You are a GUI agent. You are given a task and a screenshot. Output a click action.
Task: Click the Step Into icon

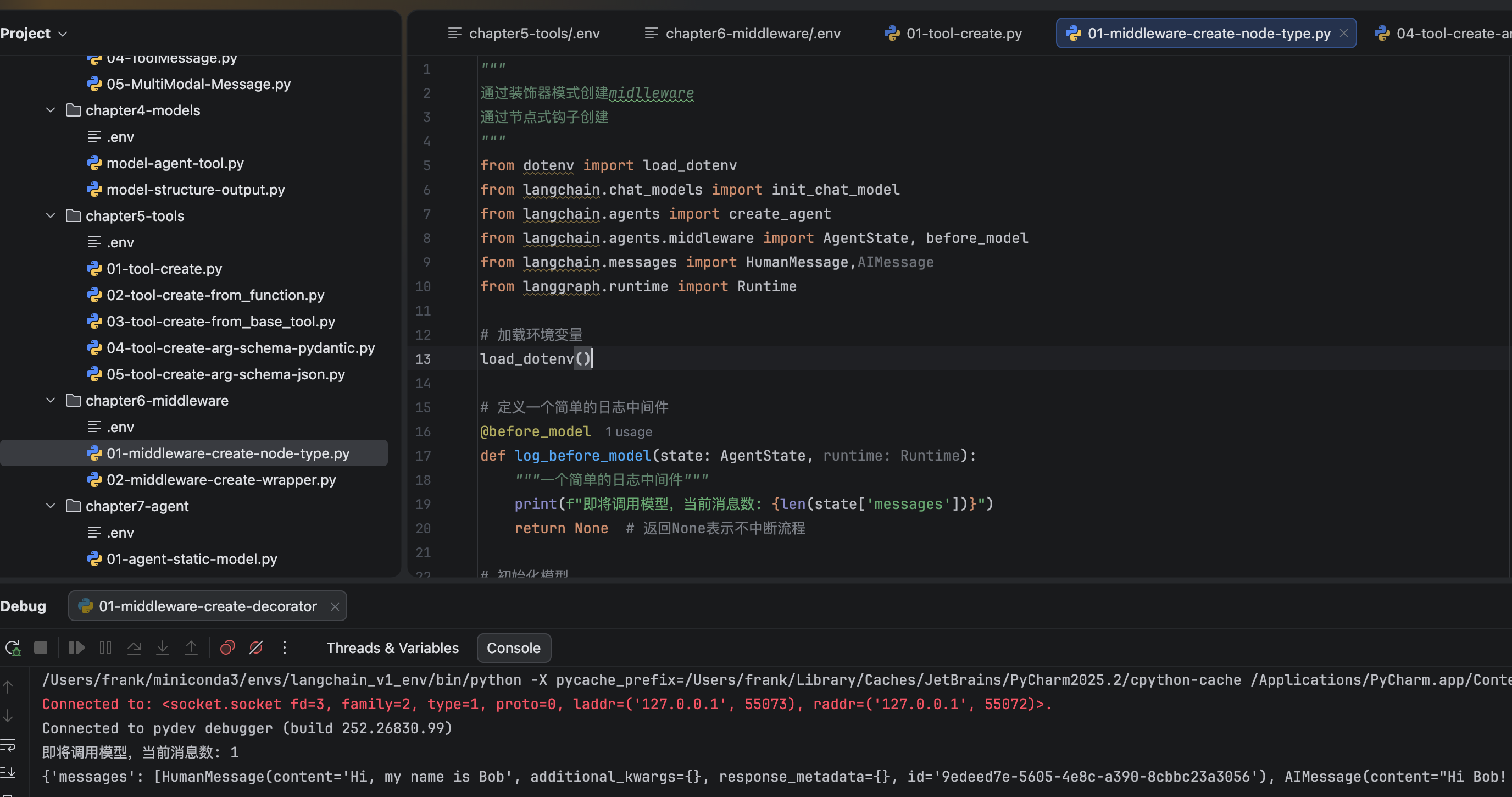(x=163, y=648)
